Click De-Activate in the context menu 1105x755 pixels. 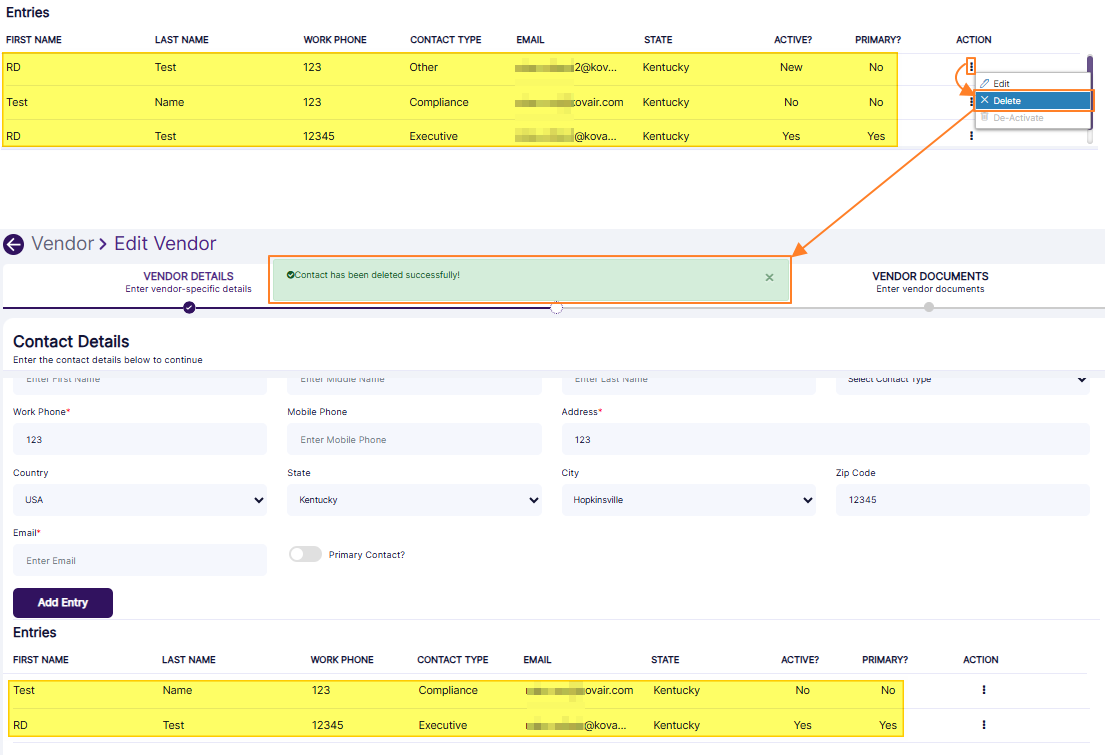tap(1017, 118)
